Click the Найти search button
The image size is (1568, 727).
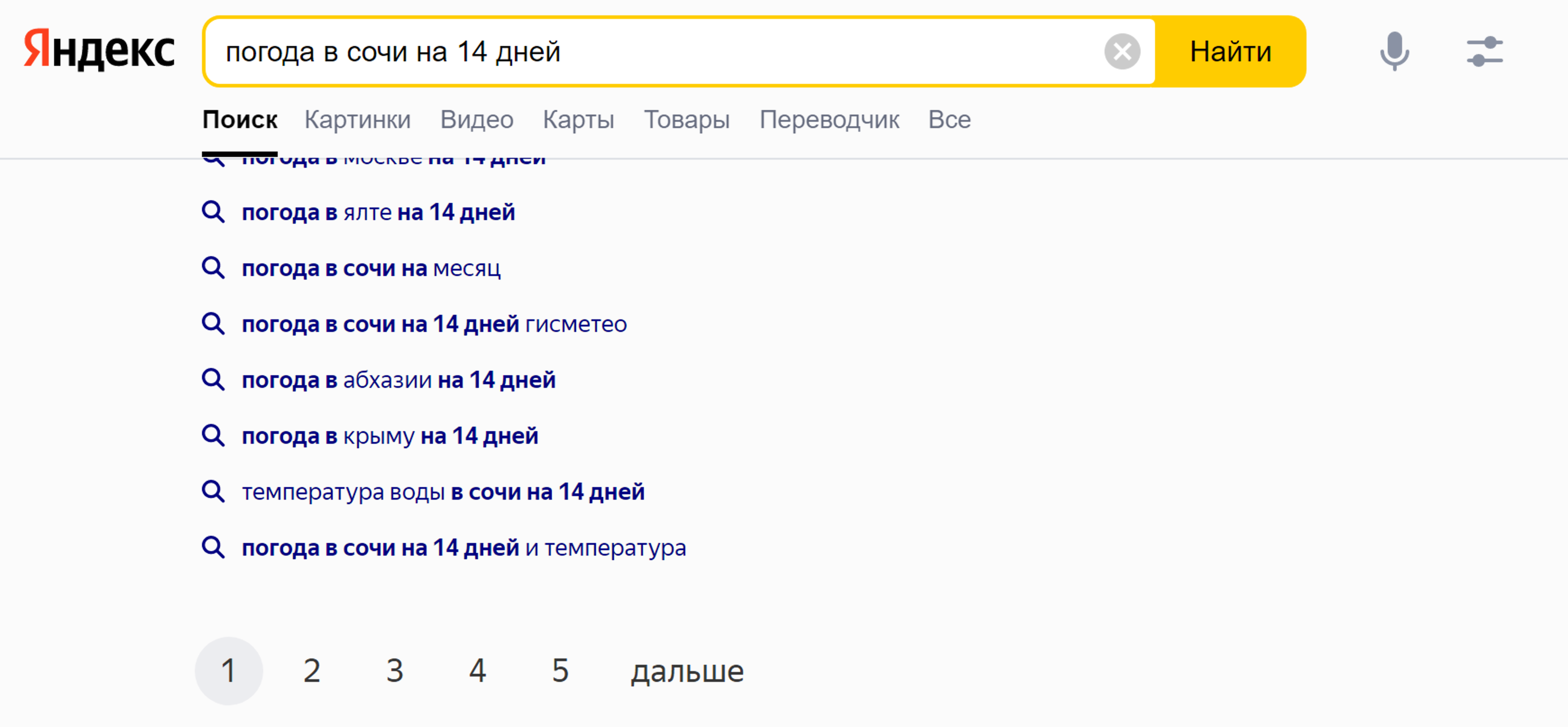point(1230,52)
